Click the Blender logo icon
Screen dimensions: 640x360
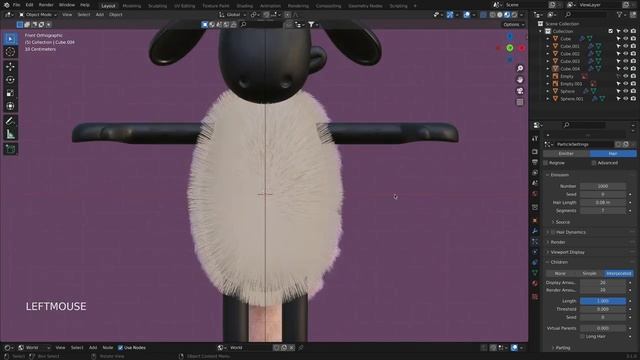[6, 5]
